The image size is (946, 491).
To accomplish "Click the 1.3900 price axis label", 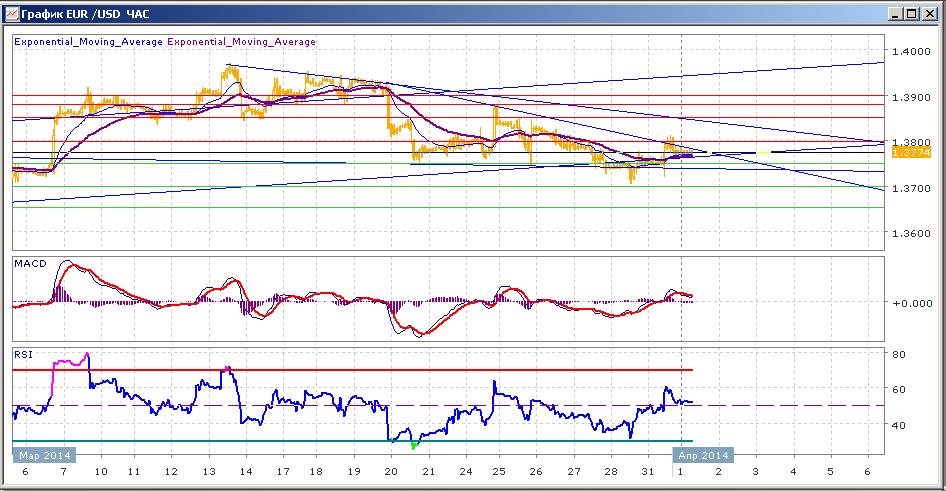I will click(x=911, y=97).
